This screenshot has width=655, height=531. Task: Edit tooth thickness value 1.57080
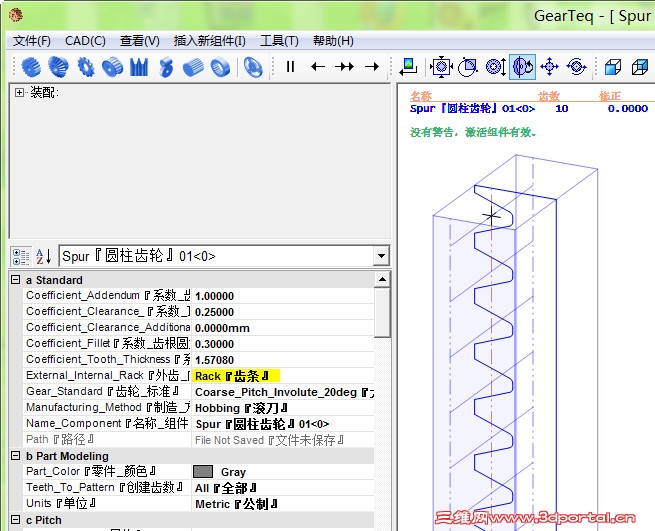click(x=283, y=360)
